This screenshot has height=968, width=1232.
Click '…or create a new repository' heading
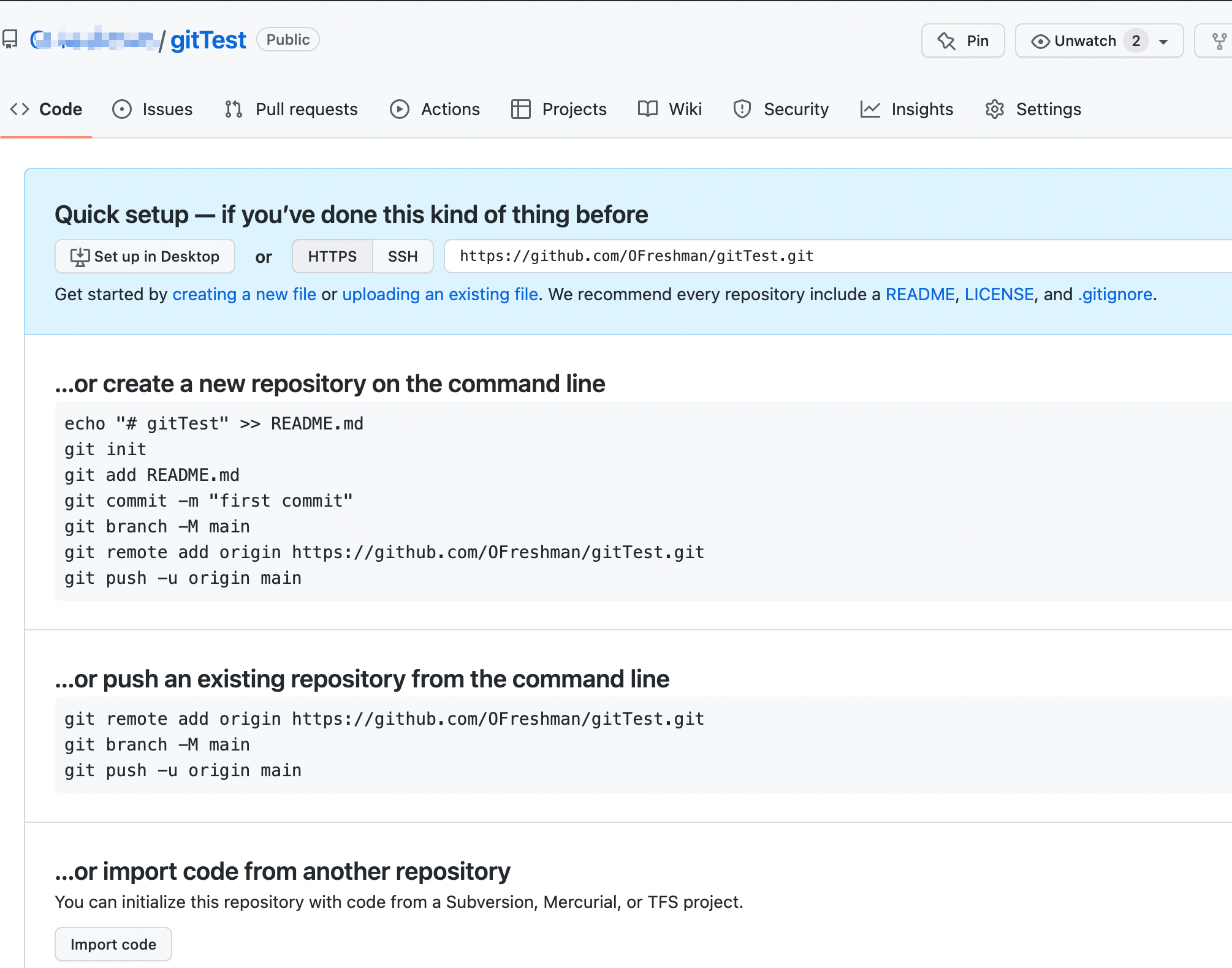330,384
